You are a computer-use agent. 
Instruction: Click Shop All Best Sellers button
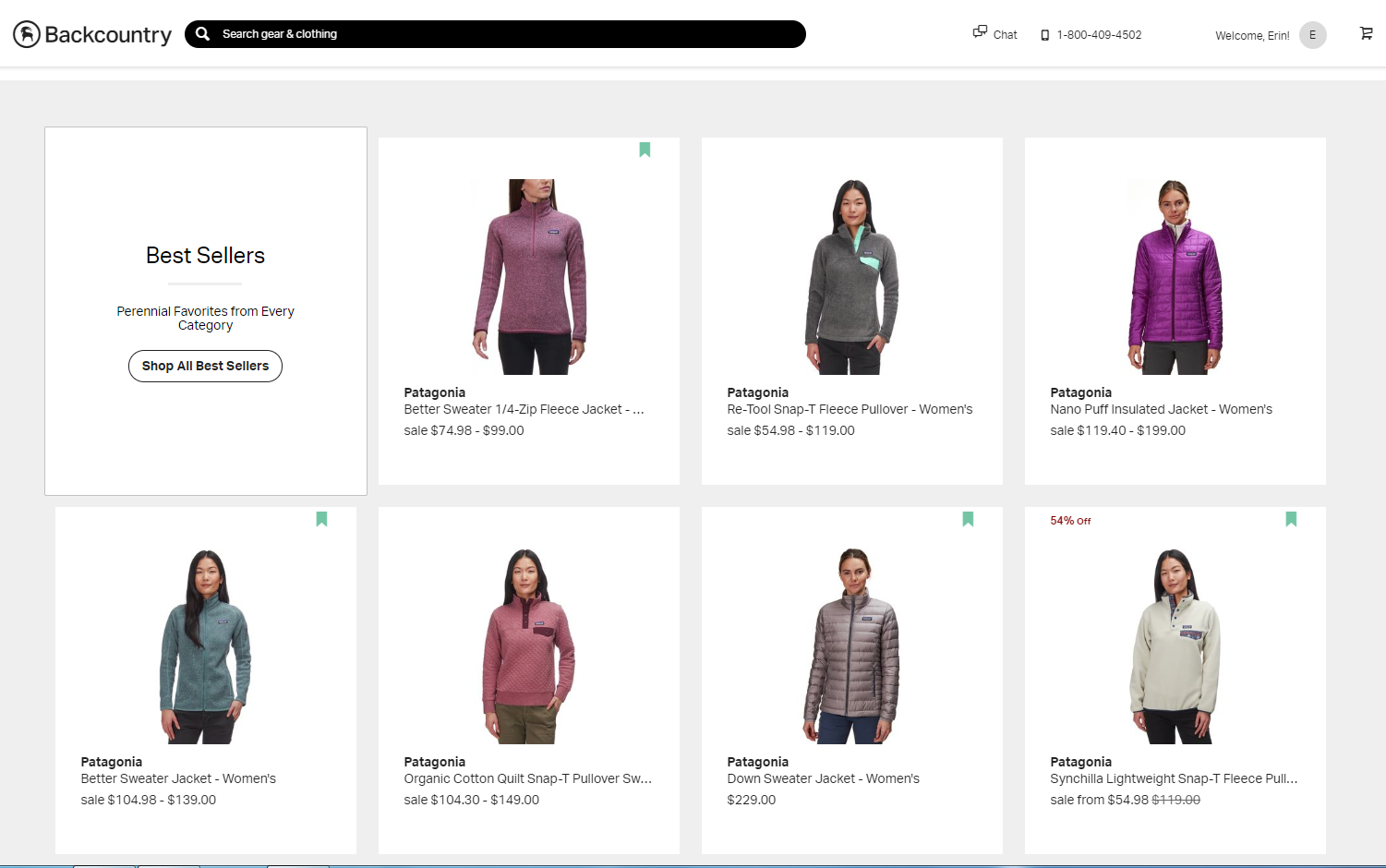tap(205, 366)
